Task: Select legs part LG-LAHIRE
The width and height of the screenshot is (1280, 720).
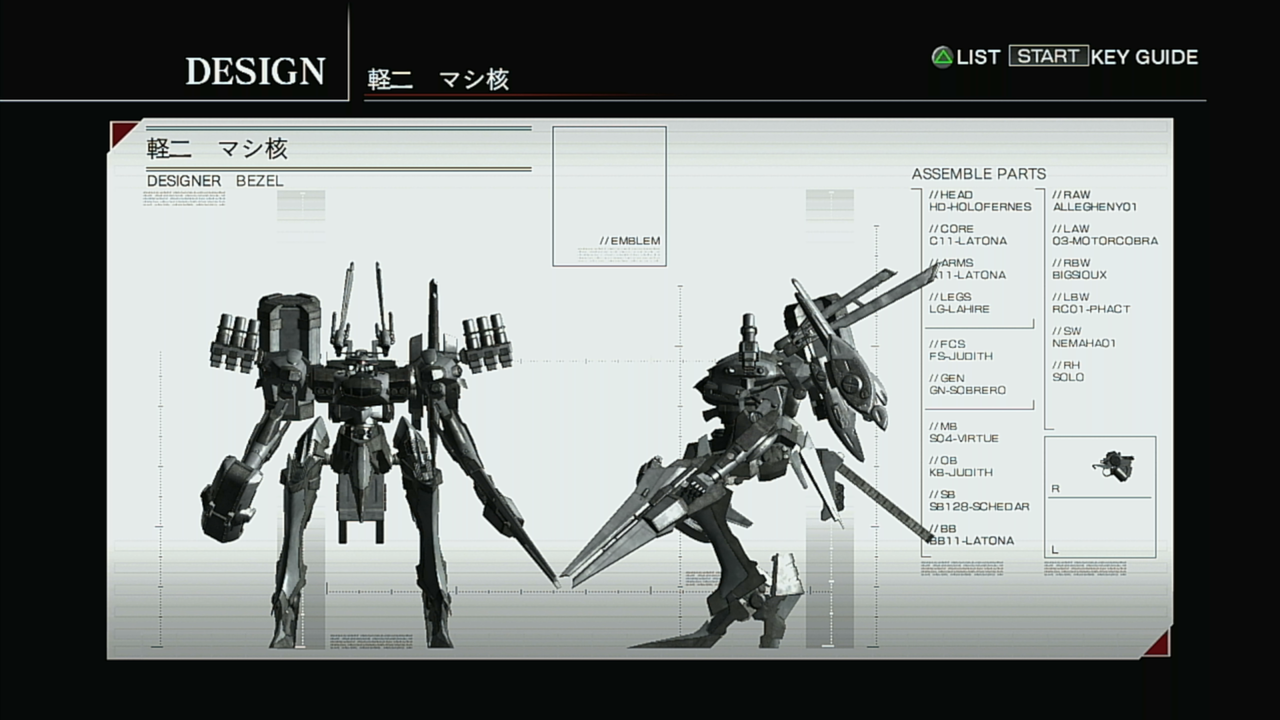Action: click(x=959, y=309)
